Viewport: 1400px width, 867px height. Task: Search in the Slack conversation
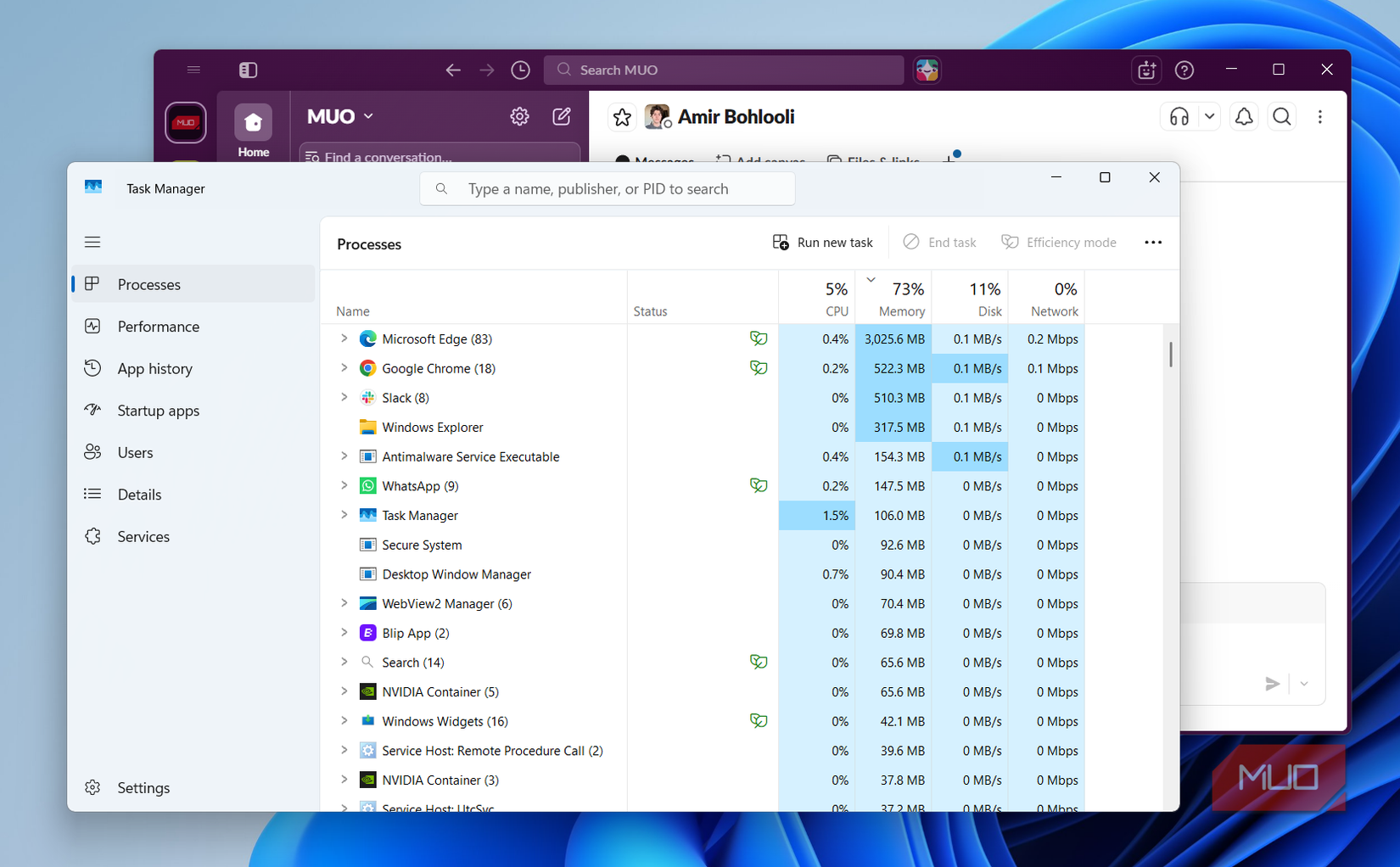tap(1282, 117)
